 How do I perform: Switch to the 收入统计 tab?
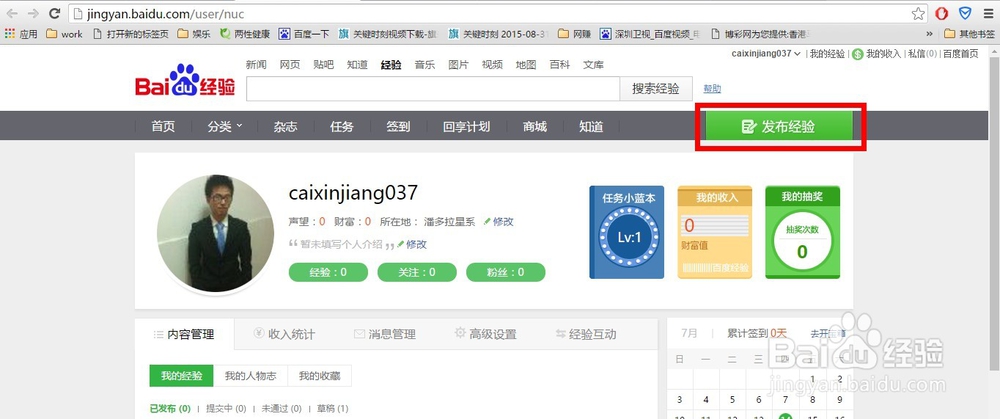(x=284, y=334)
